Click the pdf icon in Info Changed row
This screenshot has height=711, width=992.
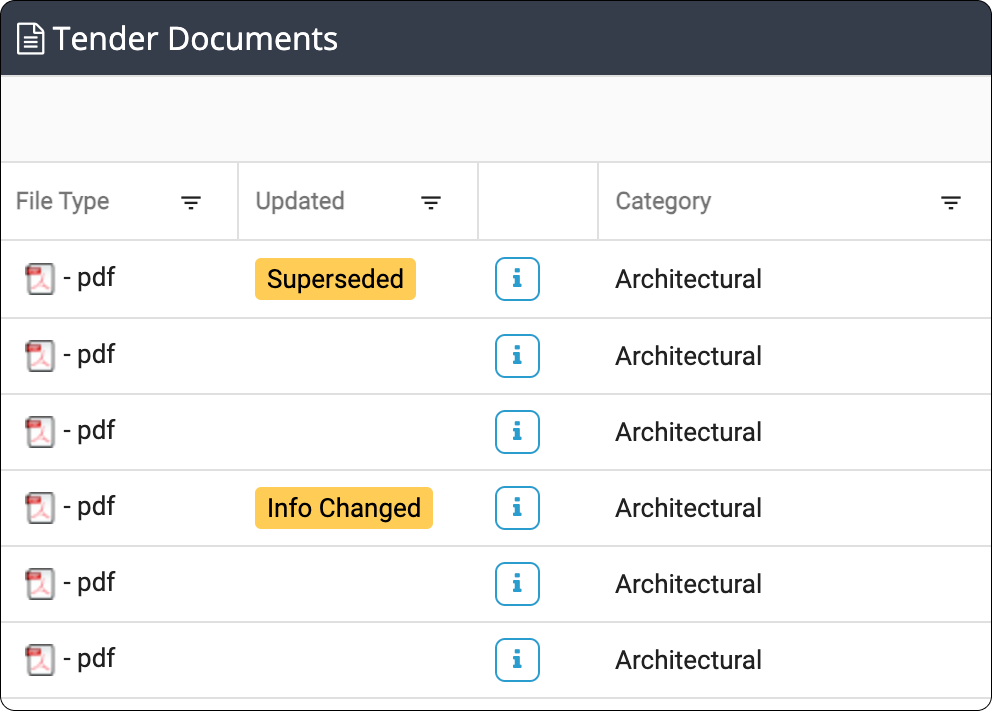point(40,508)
